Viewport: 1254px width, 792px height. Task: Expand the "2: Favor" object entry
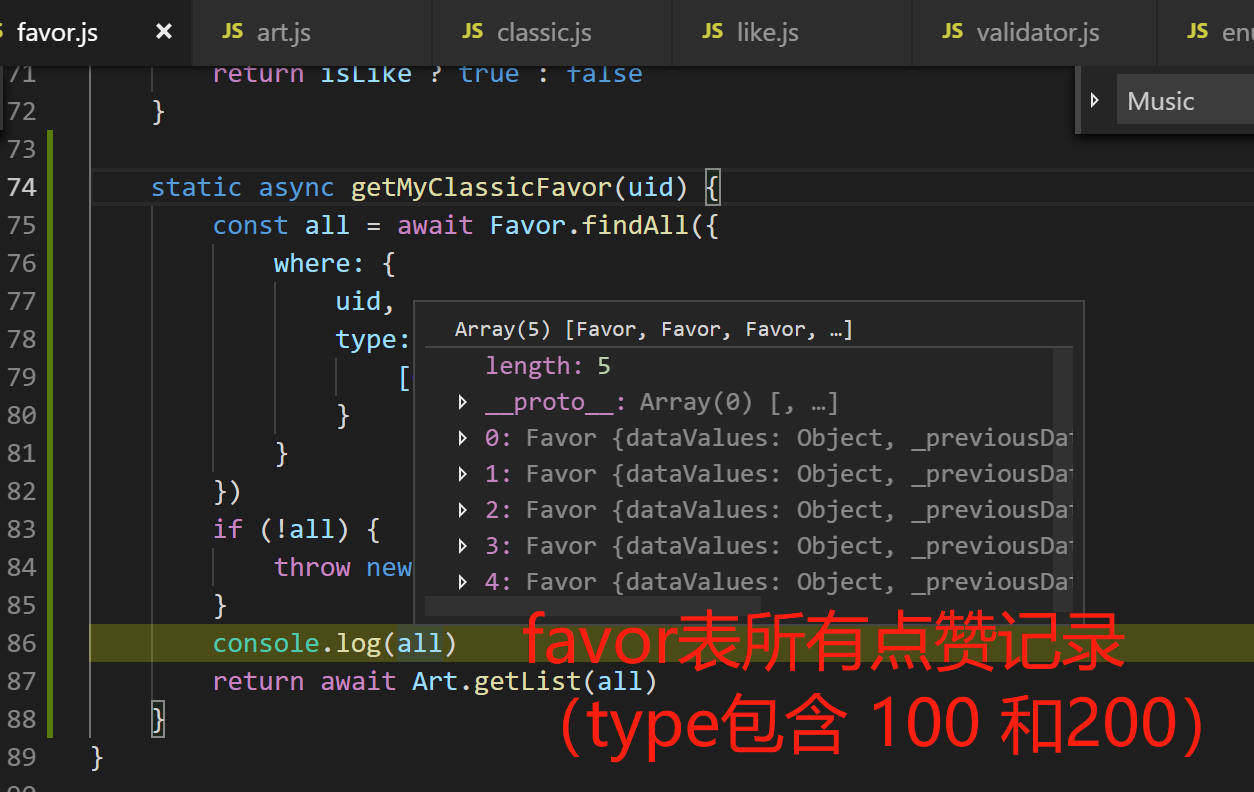click(462, 509)
